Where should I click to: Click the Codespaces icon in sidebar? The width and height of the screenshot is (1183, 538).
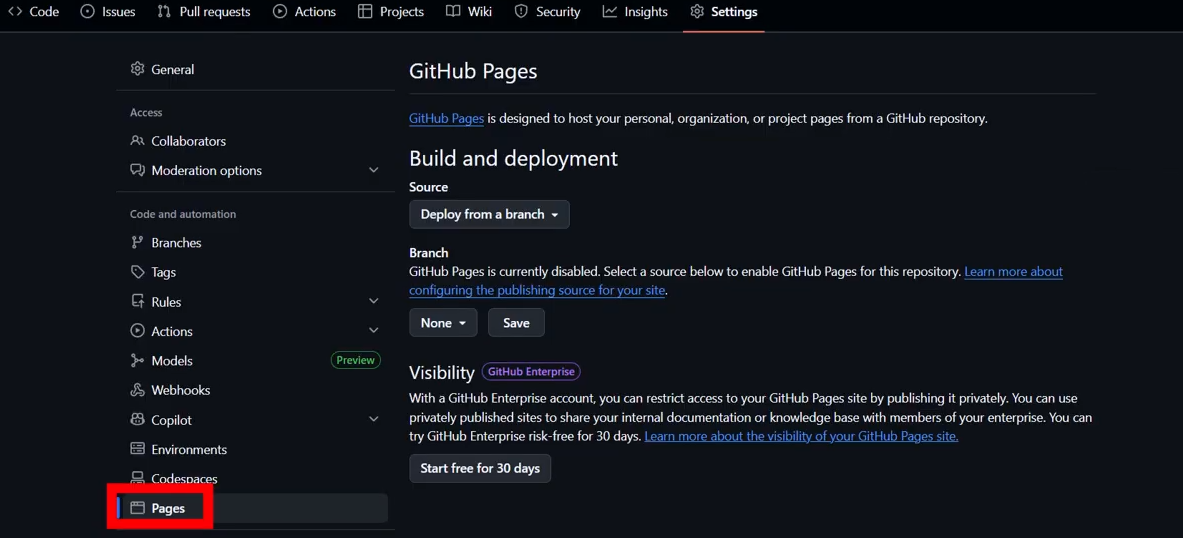tap(137, 478)
